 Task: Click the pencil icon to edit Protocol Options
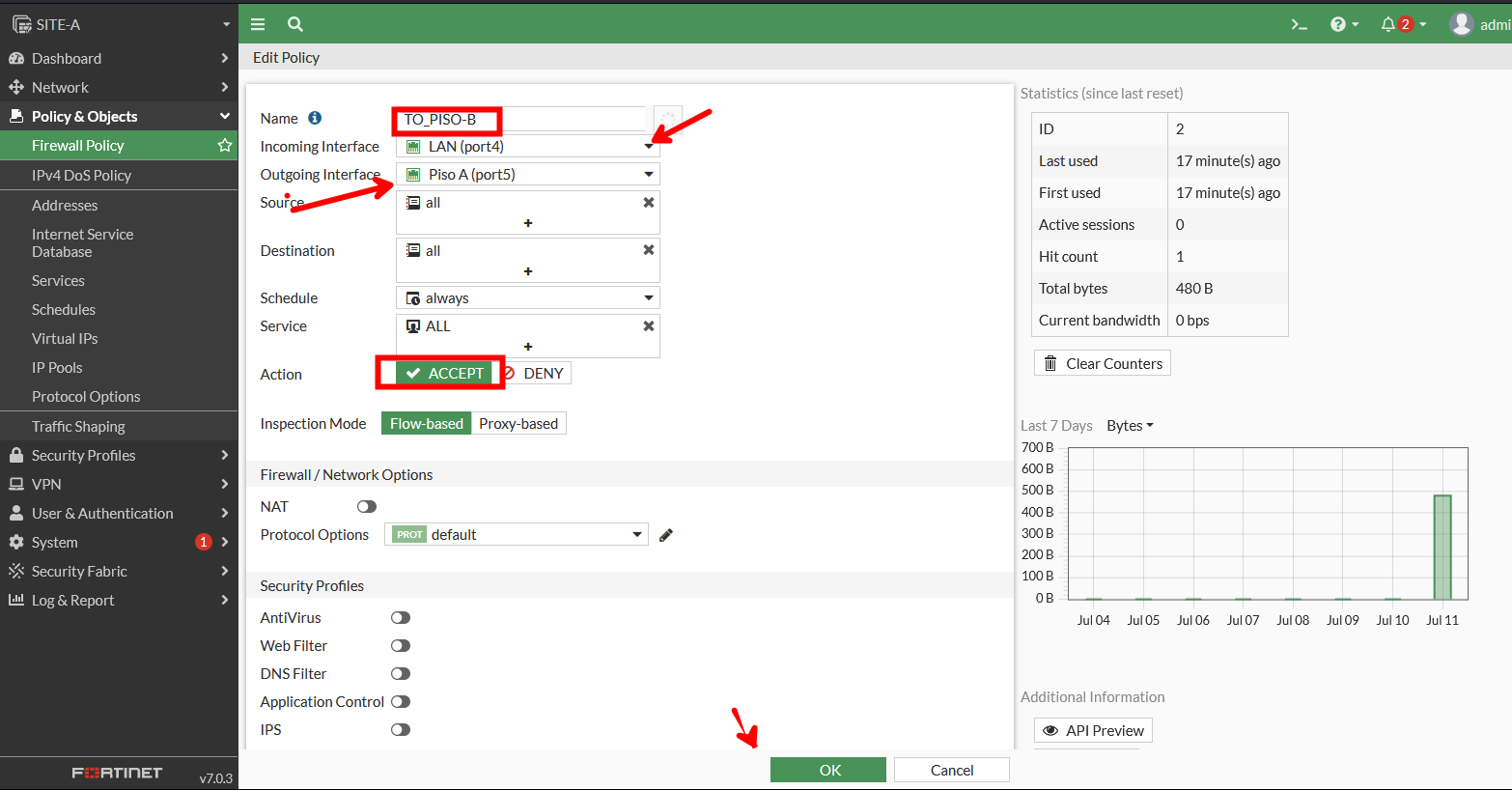point(665,535)
